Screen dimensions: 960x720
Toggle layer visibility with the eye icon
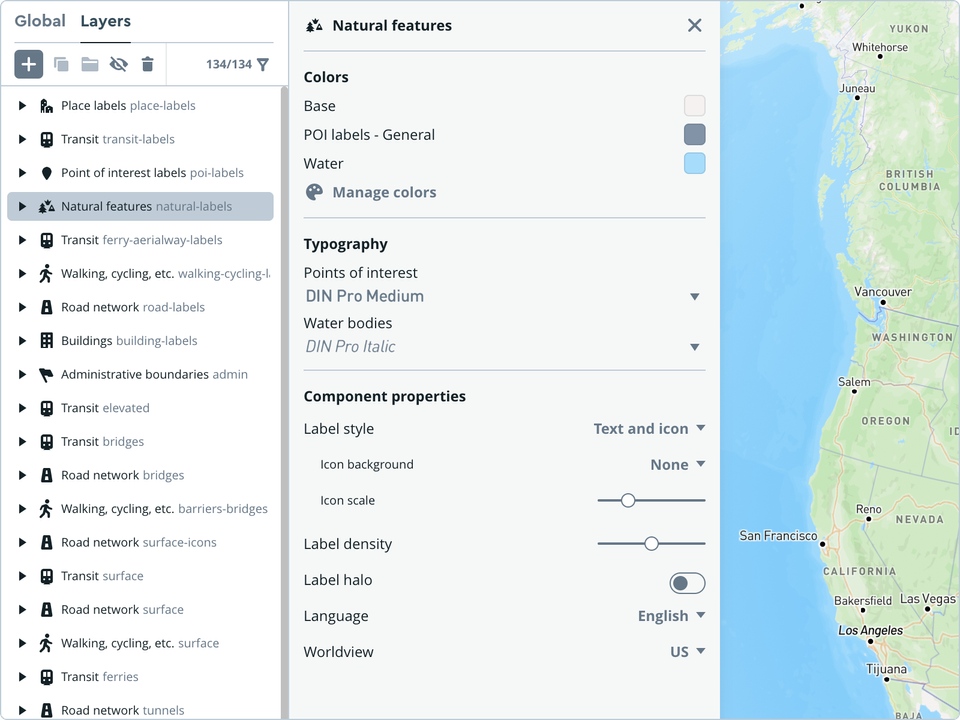click(118, 64)
